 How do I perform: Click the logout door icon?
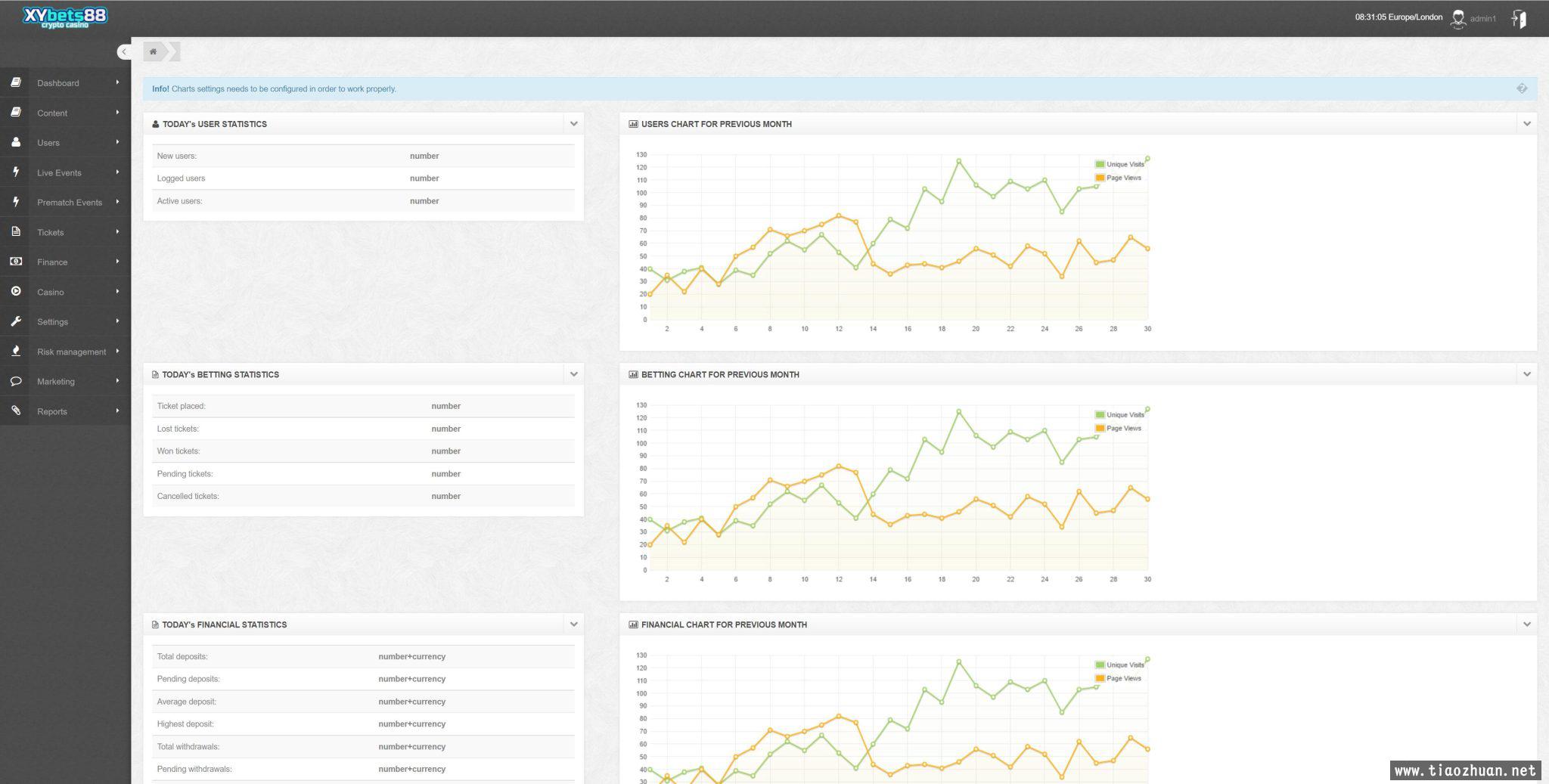pos(1519,19)
